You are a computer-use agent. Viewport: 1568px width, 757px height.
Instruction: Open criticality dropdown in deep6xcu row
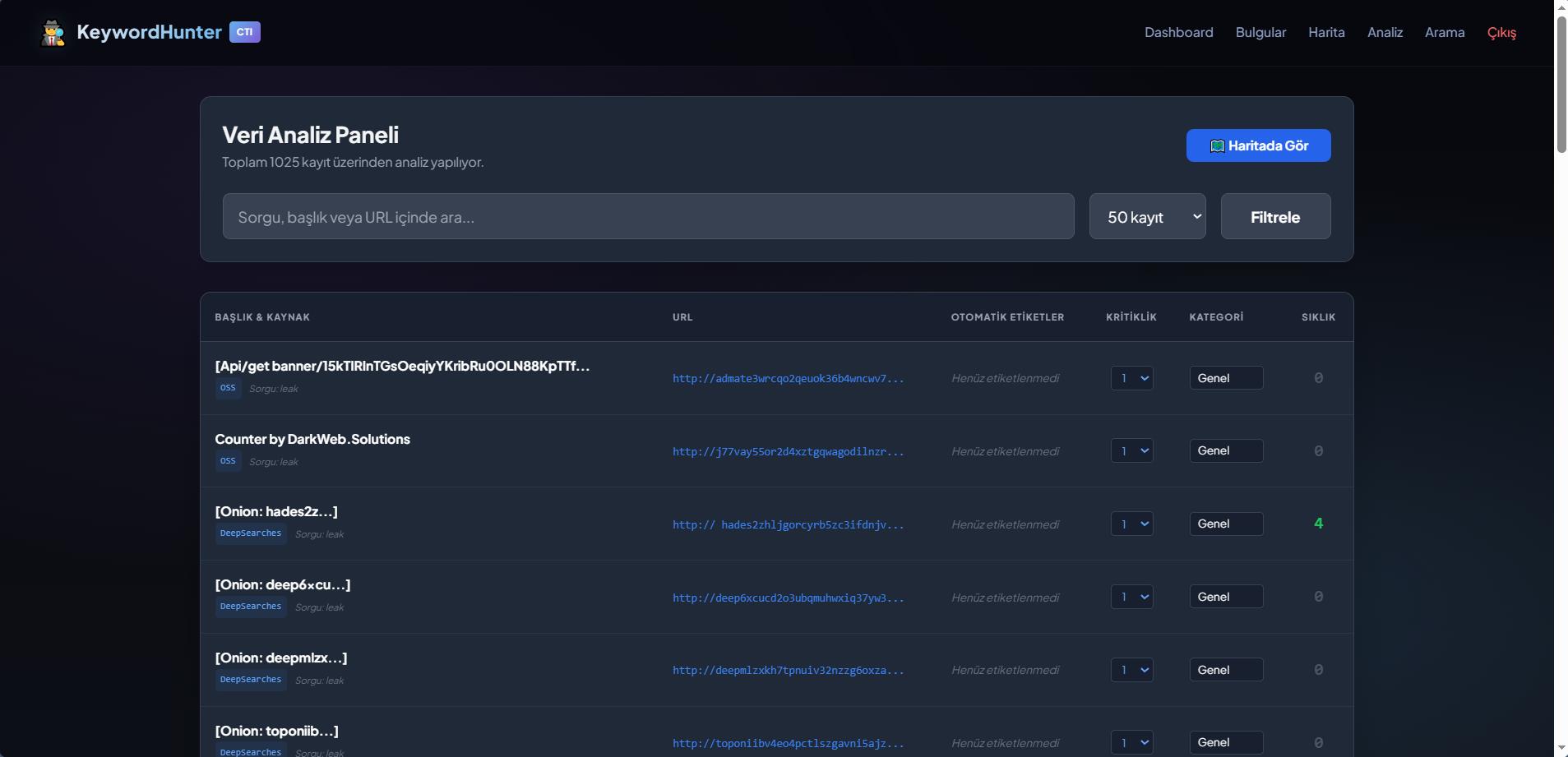click(x=1131, y=597)
